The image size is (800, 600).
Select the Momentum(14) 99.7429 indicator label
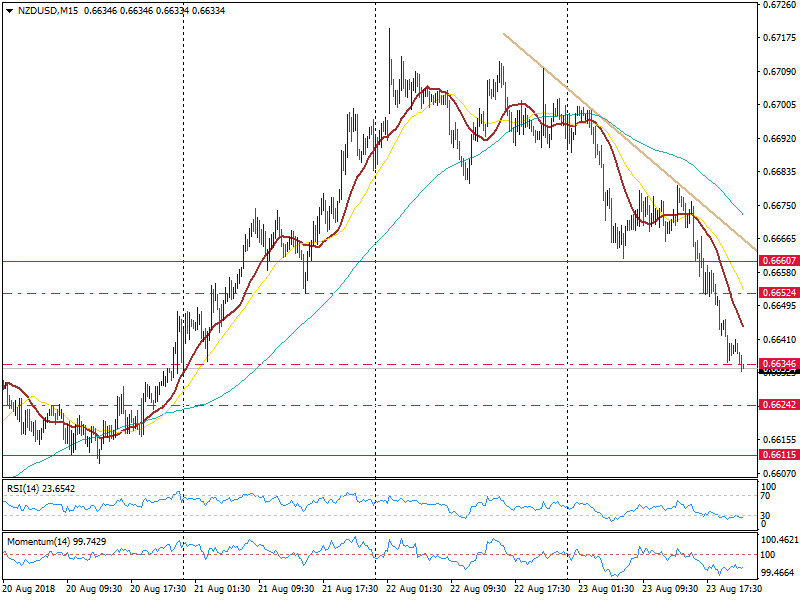60,540
